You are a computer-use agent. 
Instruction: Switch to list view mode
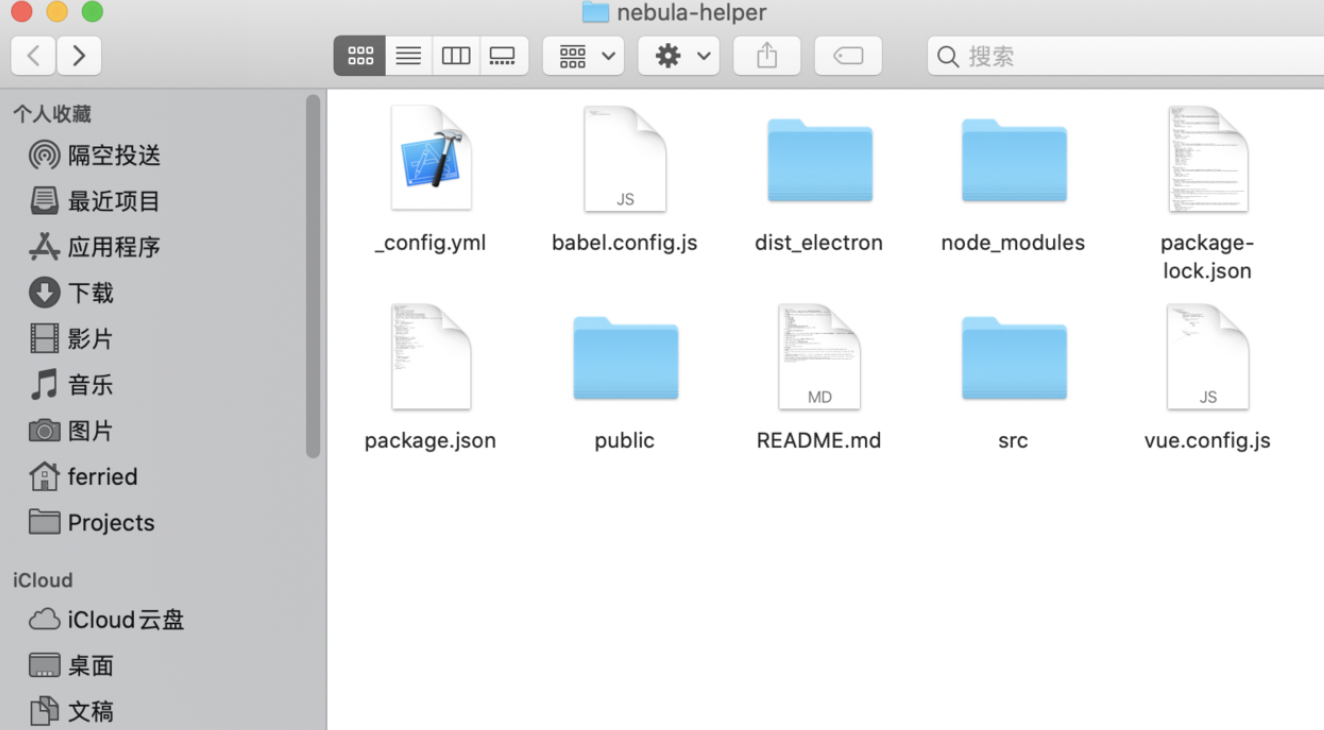[408, 56]
